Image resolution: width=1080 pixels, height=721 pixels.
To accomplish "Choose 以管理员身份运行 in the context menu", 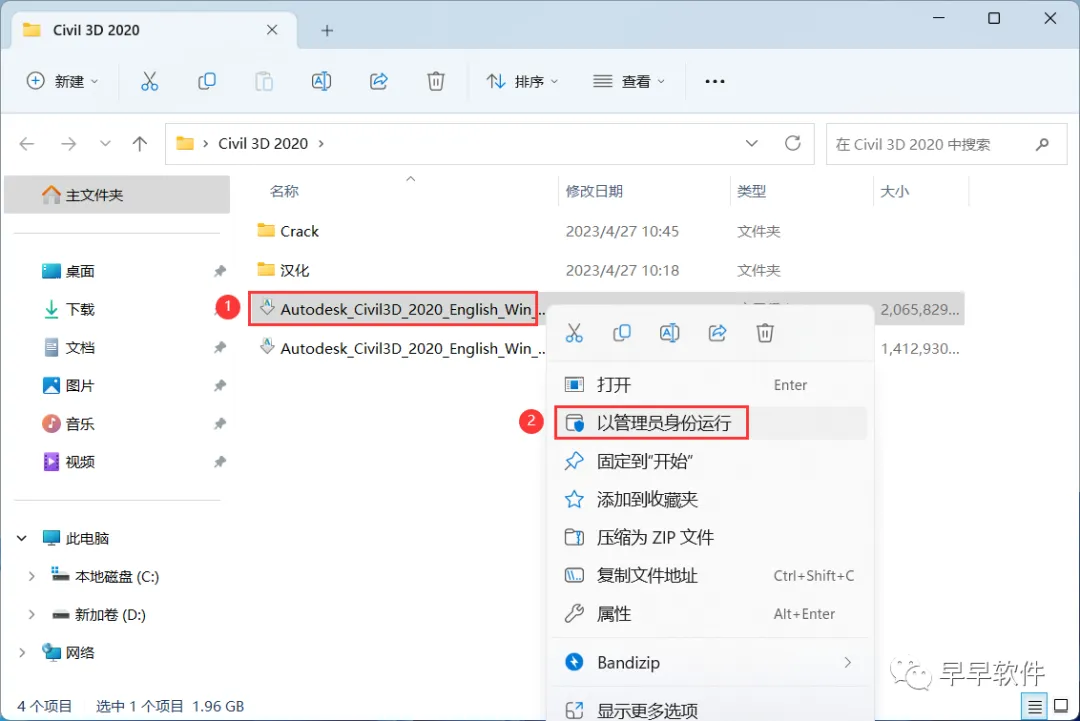I will click(x=711, y=423).
